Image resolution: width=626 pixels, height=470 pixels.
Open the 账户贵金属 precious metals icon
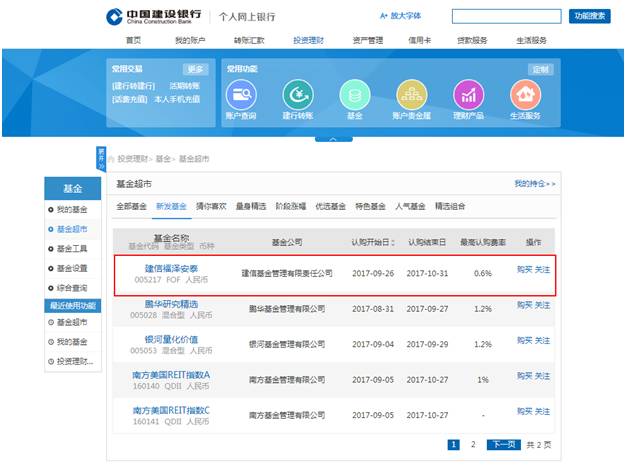(412, 95)
